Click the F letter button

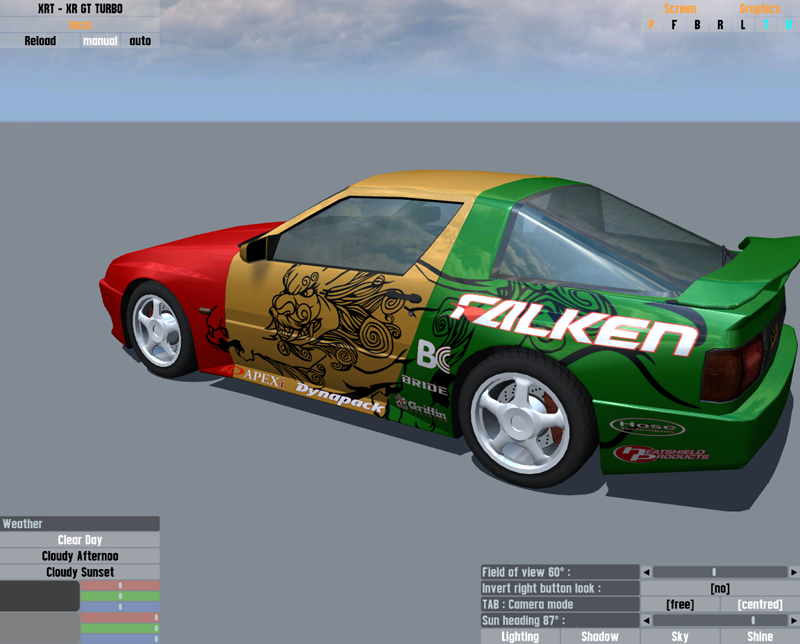coord(674,24)
